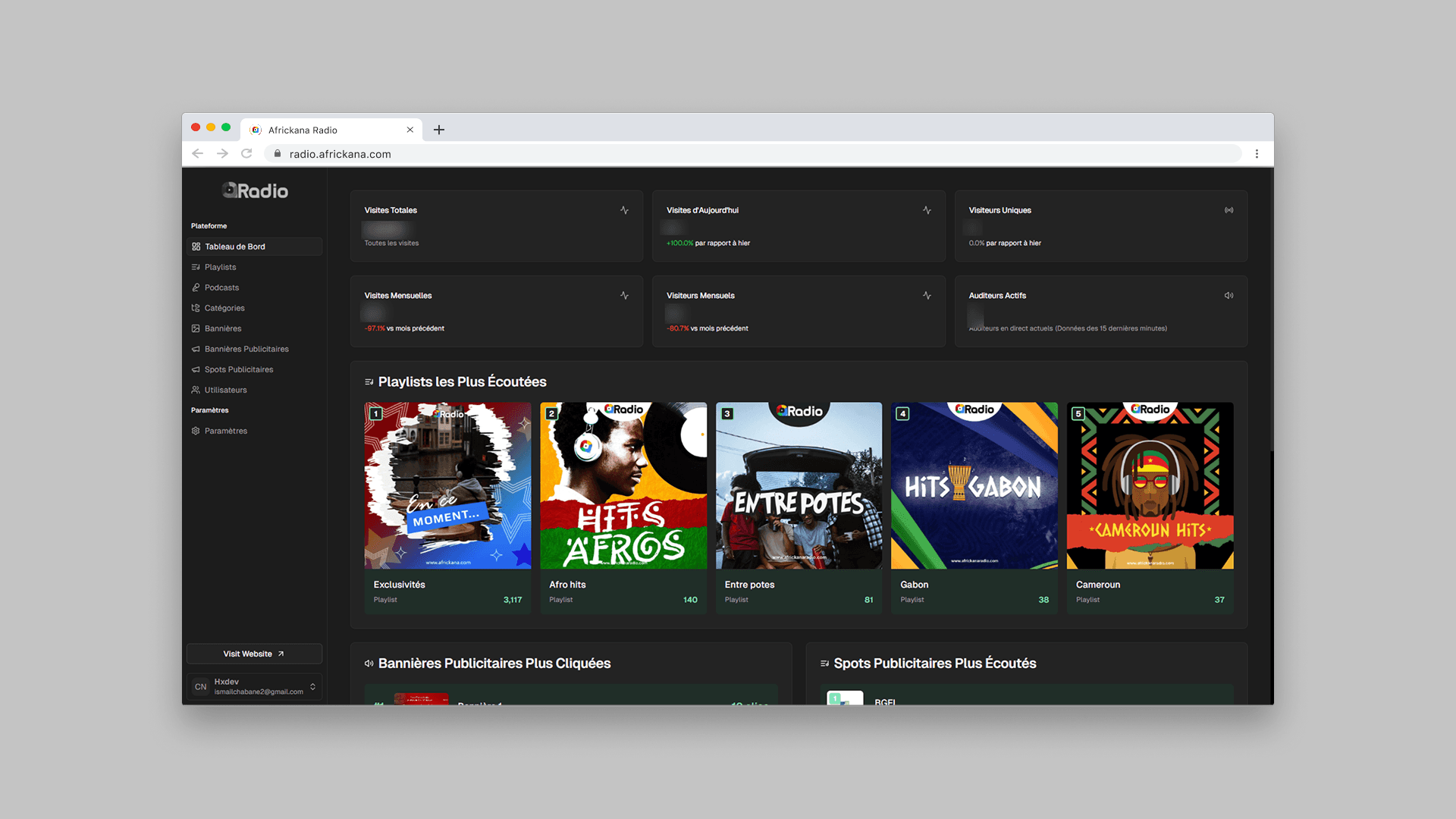Open Catégories via its sidebar icon
Image resolution: width=1456 pixels, height=819 pixels.
coord(196,307)
